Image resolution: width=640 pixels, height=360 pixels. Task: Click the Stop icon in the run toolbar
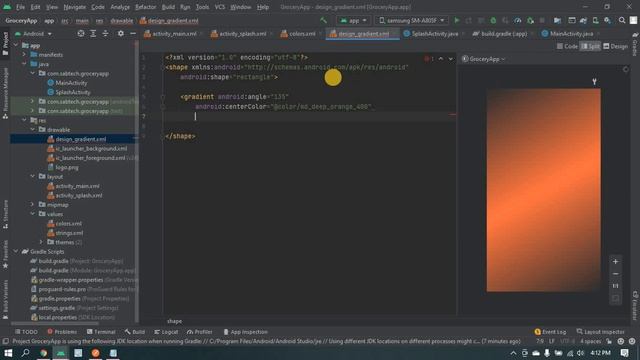(542, 20)
